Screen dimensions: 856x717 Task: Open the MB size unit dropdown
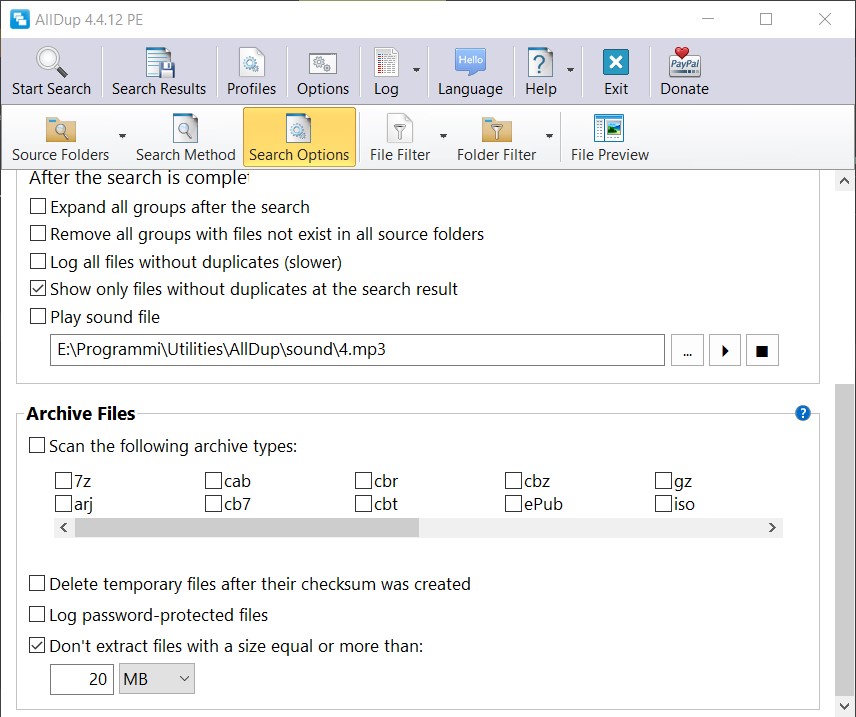tap(157, 679)
